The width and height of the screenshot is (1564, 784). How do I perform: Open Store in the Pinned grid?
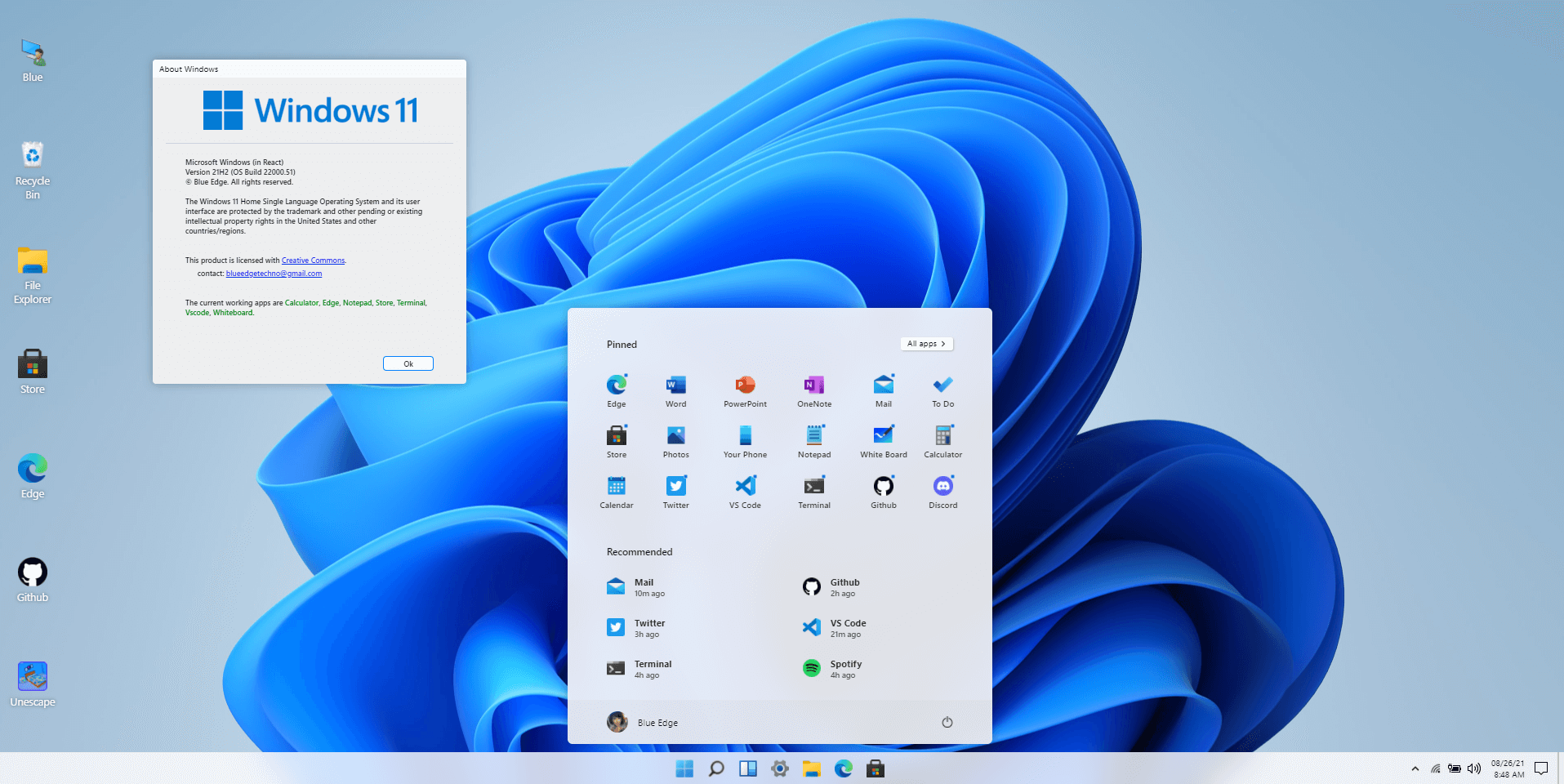617,441
